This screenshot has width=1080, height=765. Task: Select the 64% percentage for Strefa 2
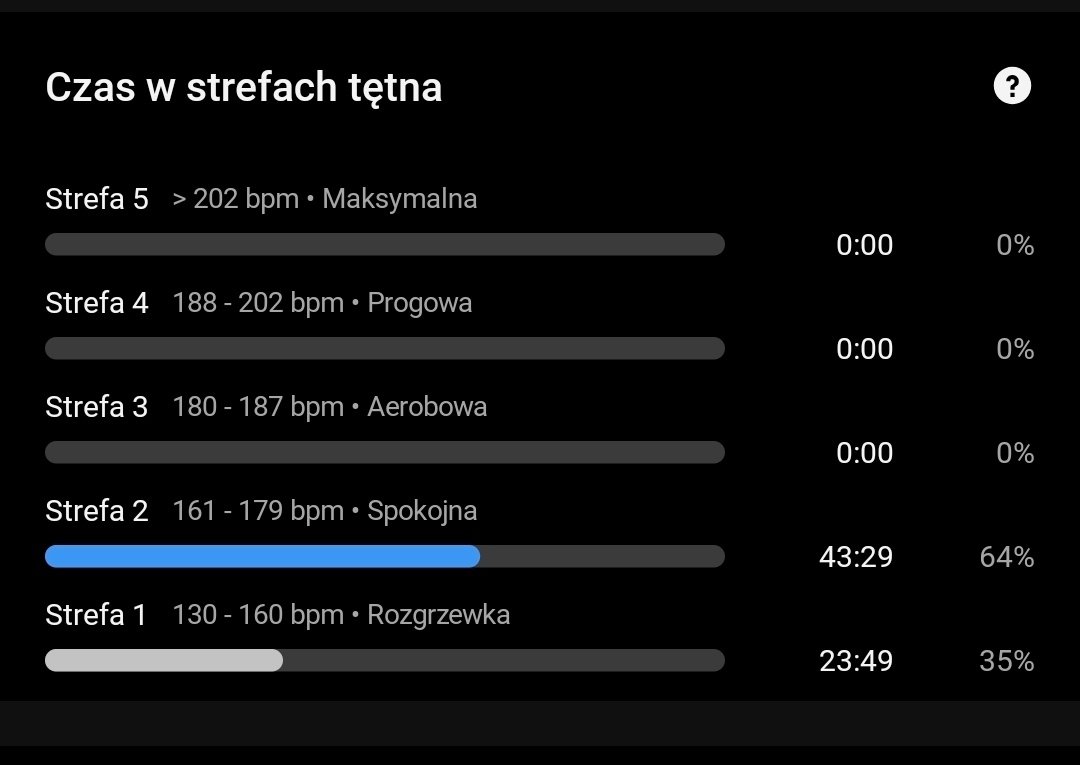click(1007, 557)
